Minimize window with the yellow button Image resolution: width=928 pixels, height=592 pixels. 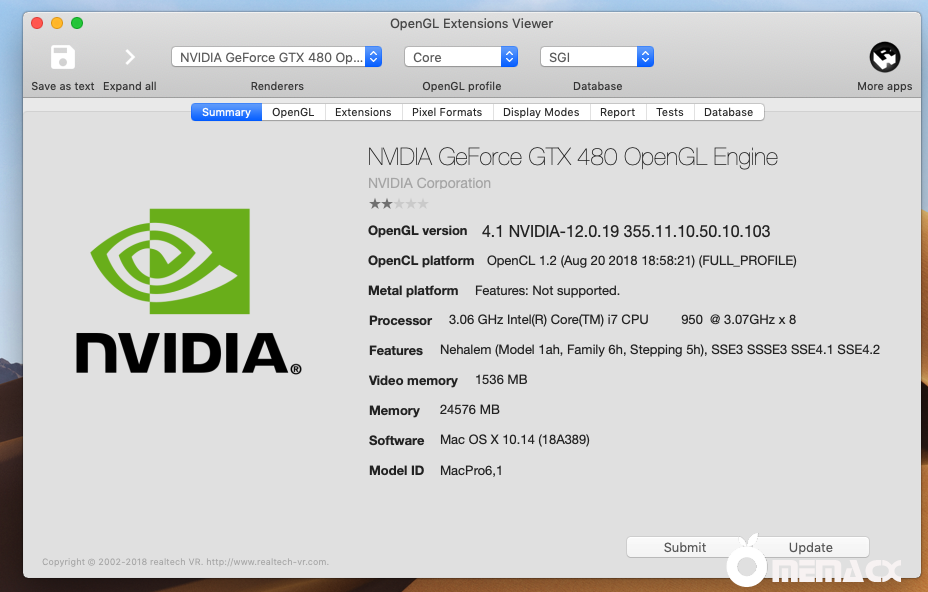pos(57,23)
